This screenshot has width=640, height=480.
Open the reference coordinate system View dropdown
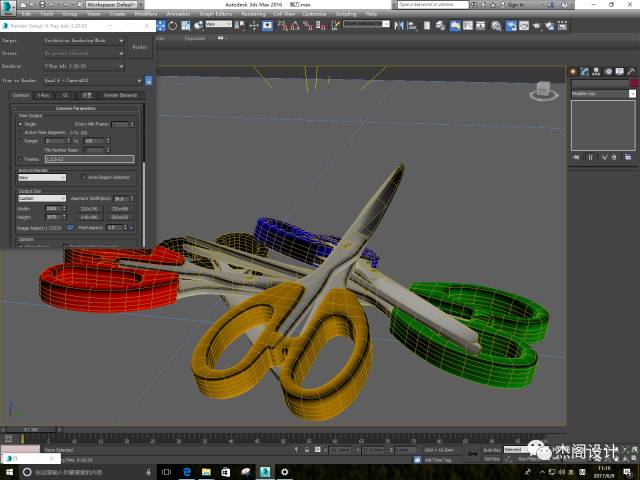click(x=219, y=24)
